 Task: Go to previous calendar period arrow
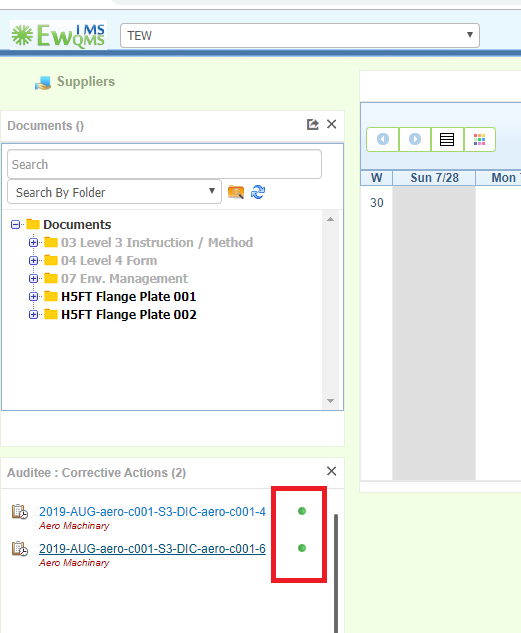click(x=383, y=139)
